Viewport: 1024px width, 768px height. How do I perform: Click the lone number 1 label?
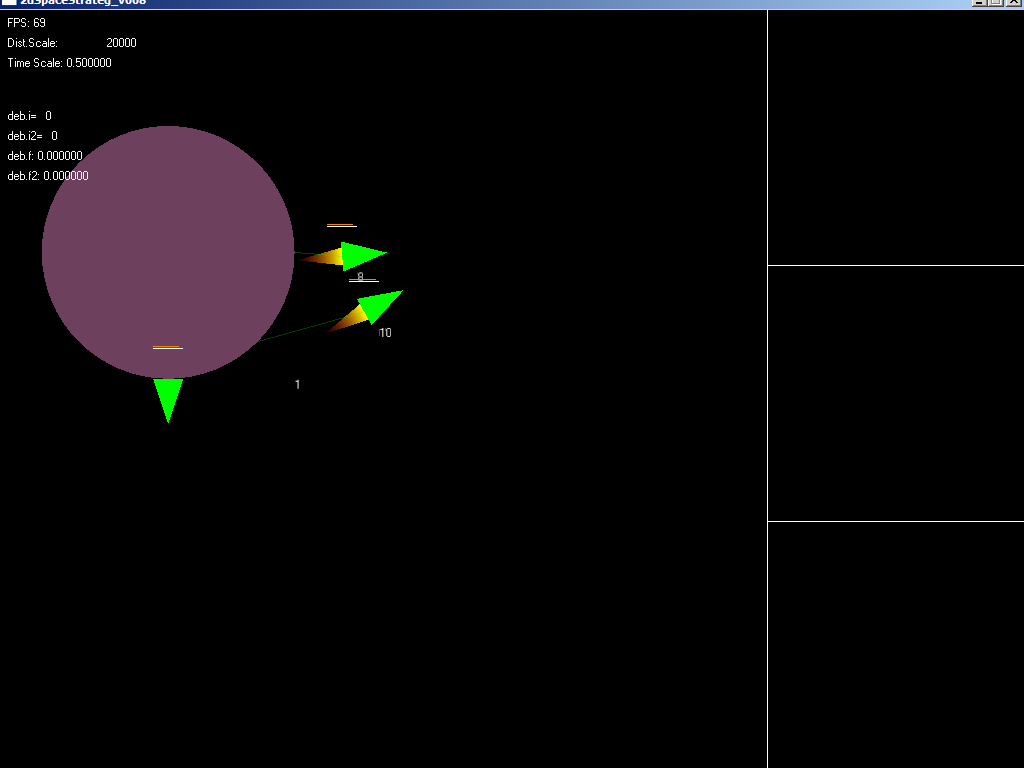[x=297, y=385]
